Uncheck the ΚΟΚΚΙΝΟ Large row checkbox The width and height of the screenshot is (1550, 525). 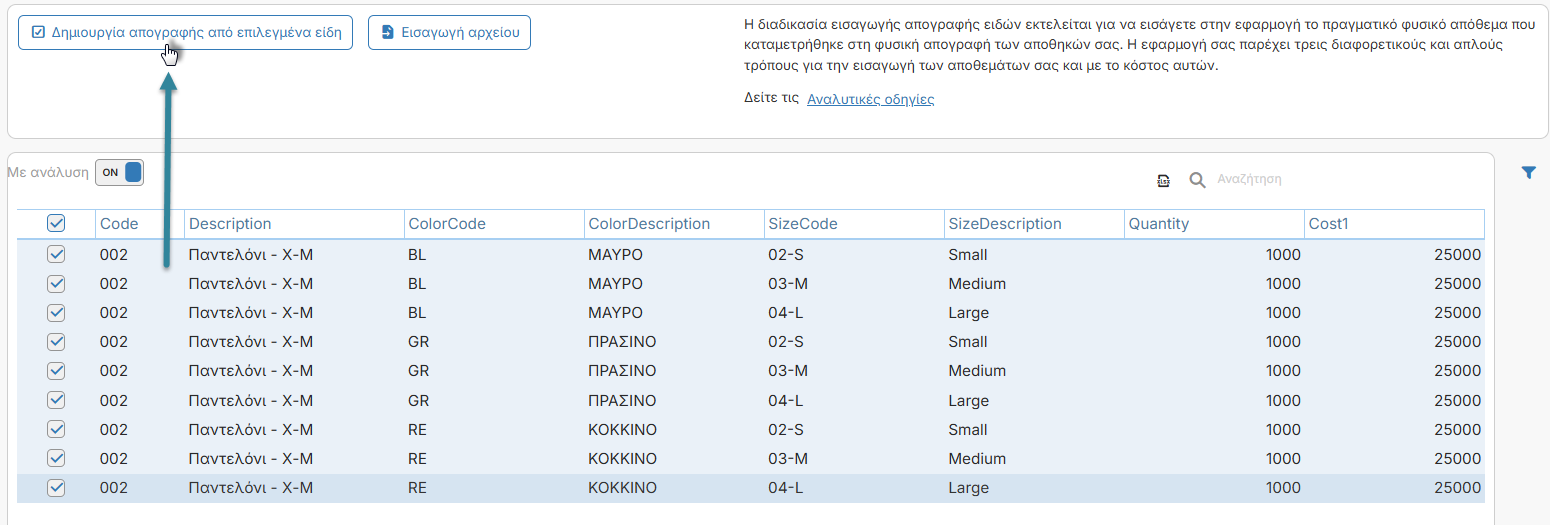[x=57, y=488]
